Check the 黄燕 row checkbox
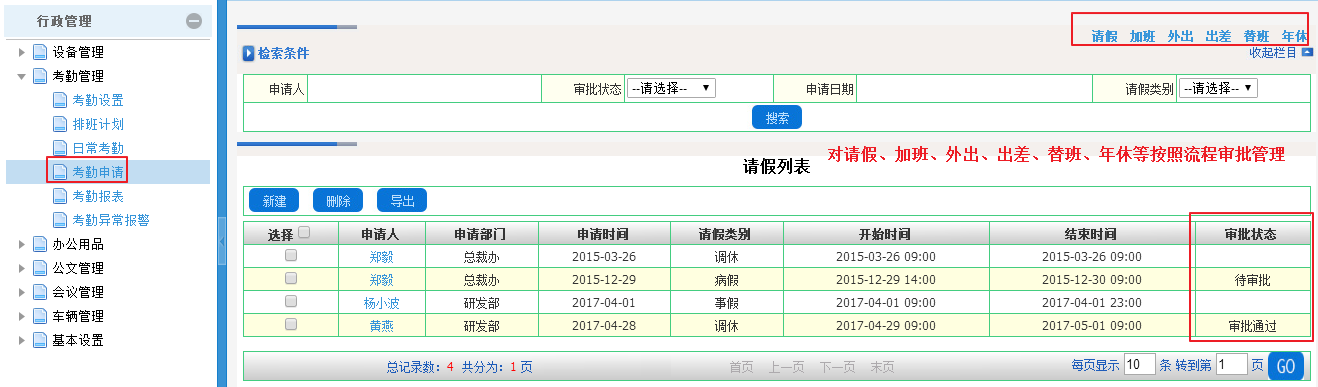This screenshot has width=1318, height=387. pyautogui.click(x=291, y=324)
